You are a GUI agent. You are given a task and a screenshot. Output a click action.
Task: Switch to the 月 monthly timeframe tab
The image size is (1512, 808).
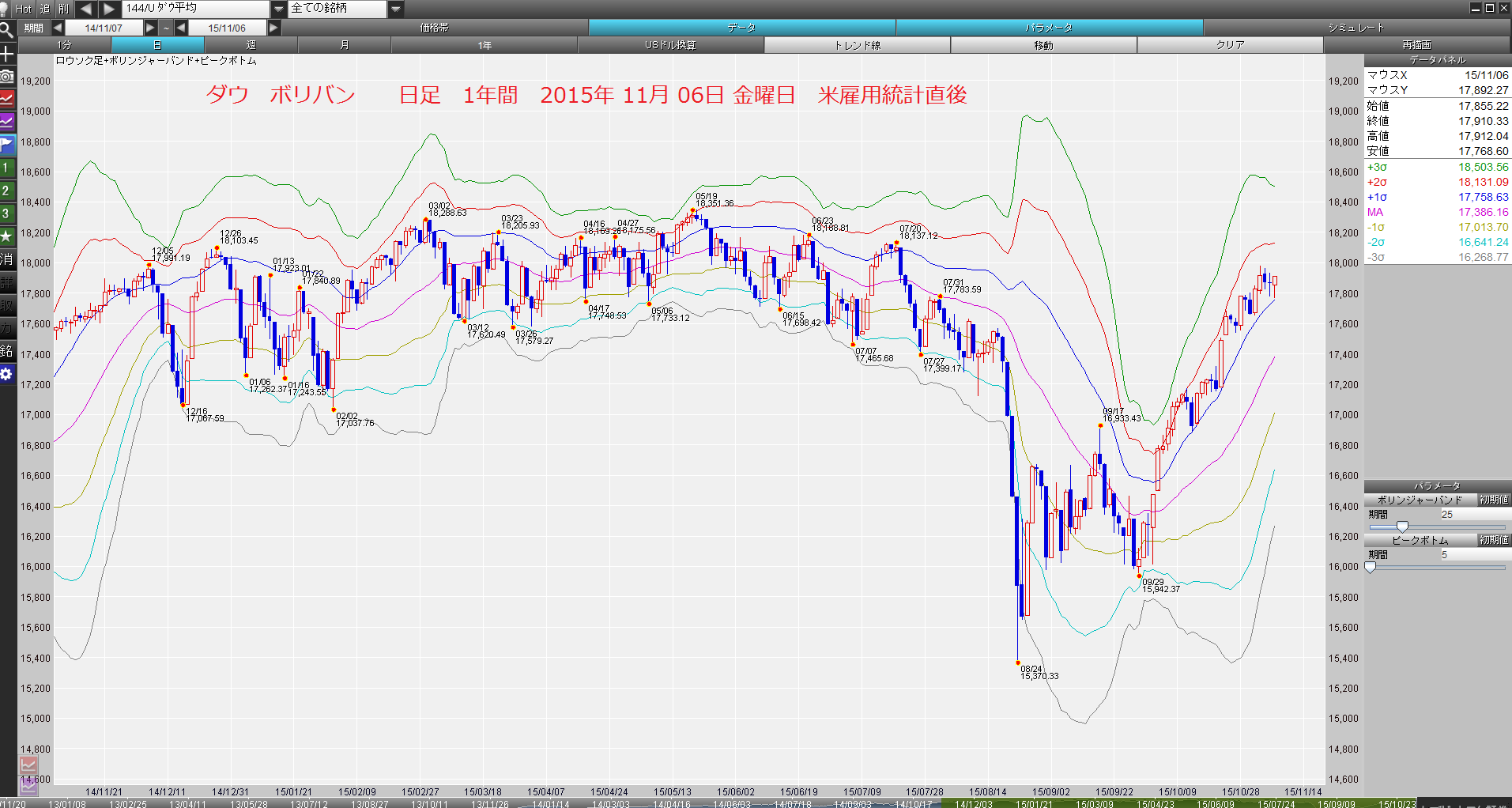(344, 45)
